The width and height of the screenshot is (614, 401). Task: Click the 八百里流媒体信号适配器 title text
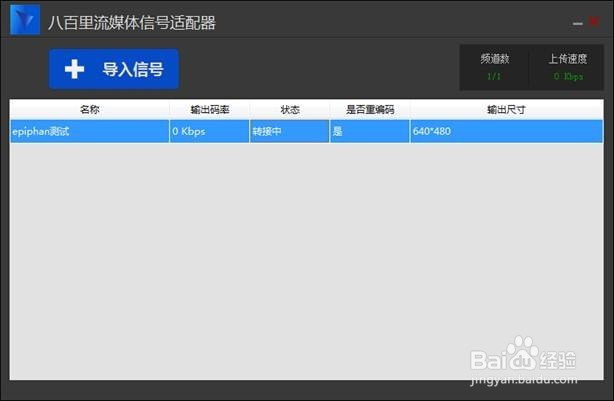(x=132, y=23)
